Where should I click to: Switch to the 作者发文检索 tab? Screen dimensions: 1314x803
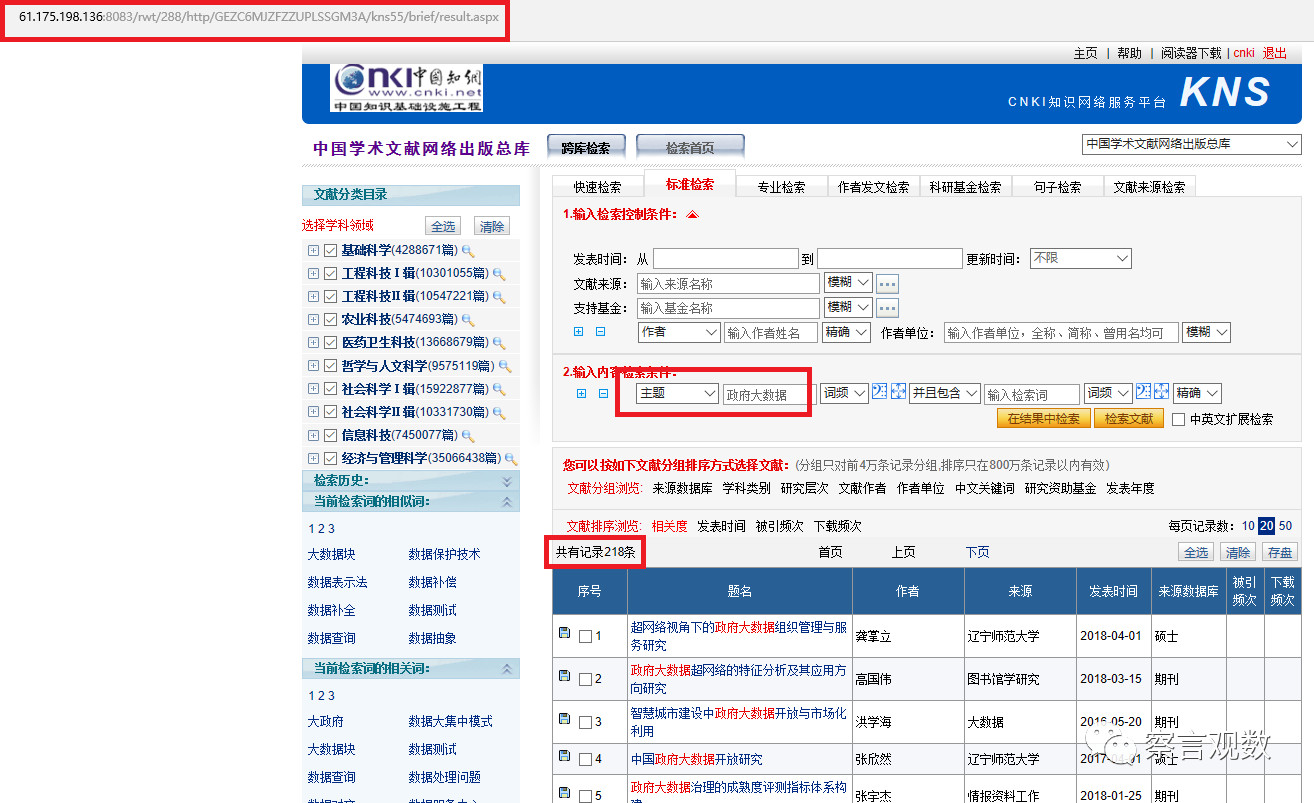873,187
